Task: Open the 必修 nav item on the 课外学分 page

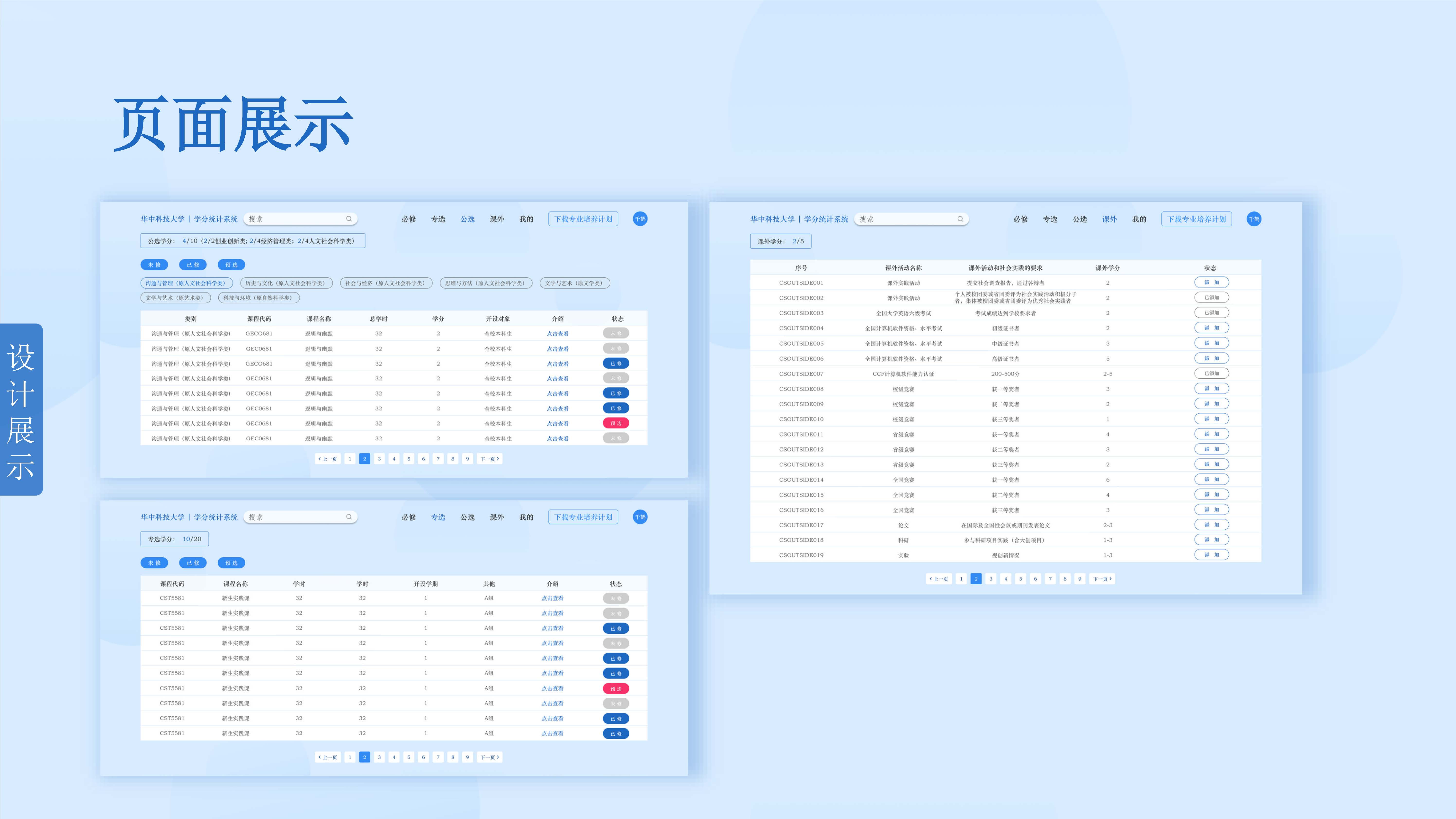Action: tap(1021, 219)
